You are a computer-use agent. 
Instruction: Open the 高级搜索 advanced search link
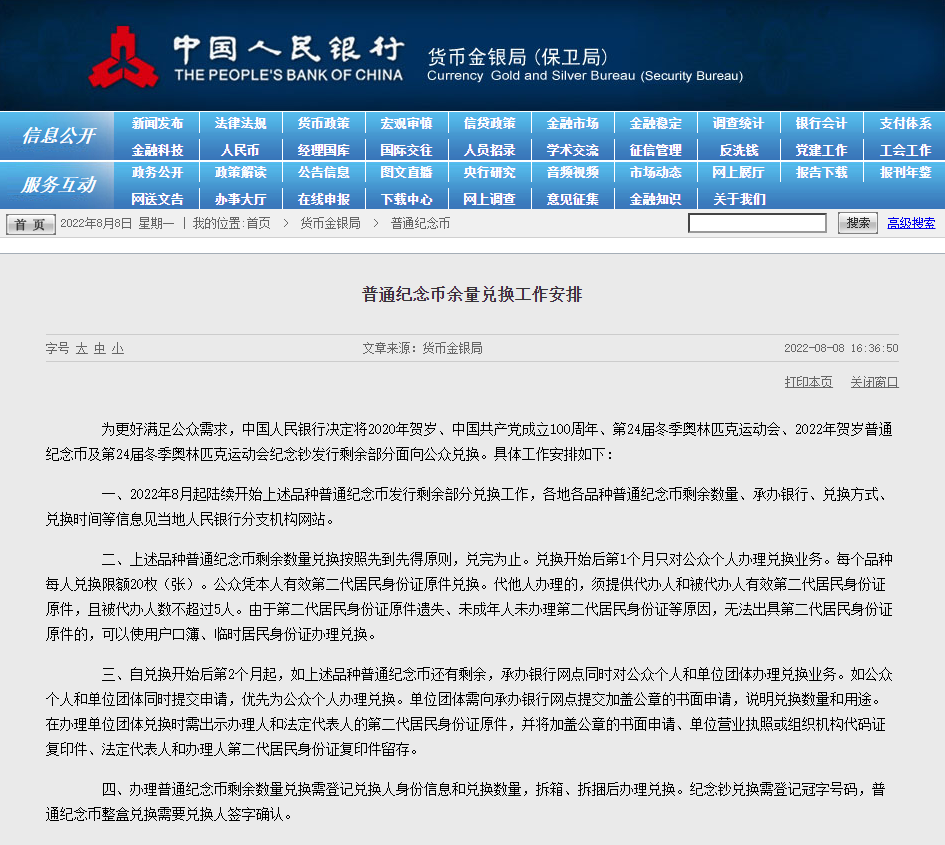point(911,223)
